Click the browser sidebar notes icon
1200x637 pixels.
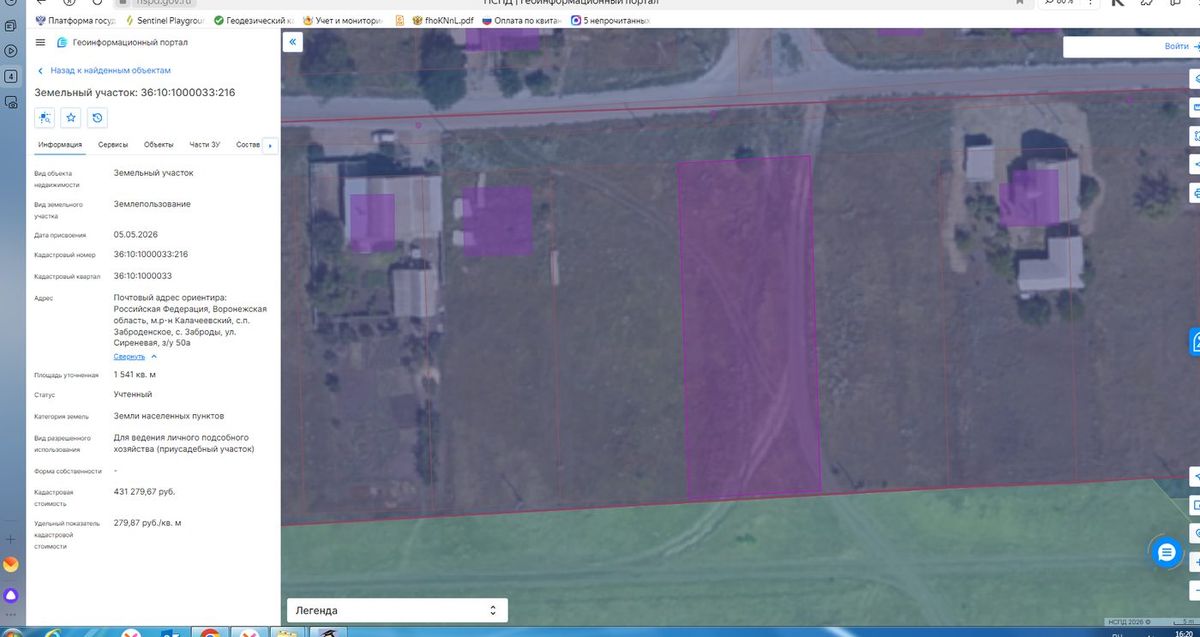click(x=10, y=24)
